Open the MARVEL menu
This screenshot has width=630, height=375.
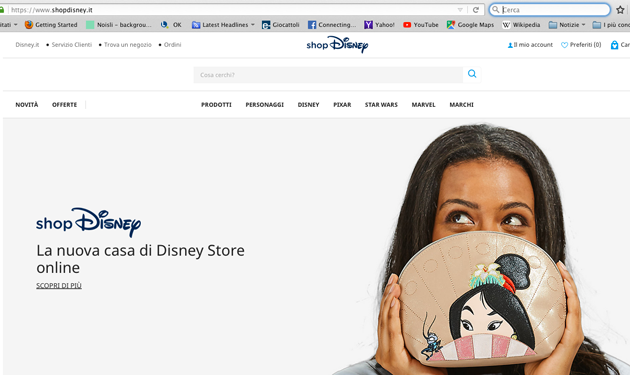(423, 105)
